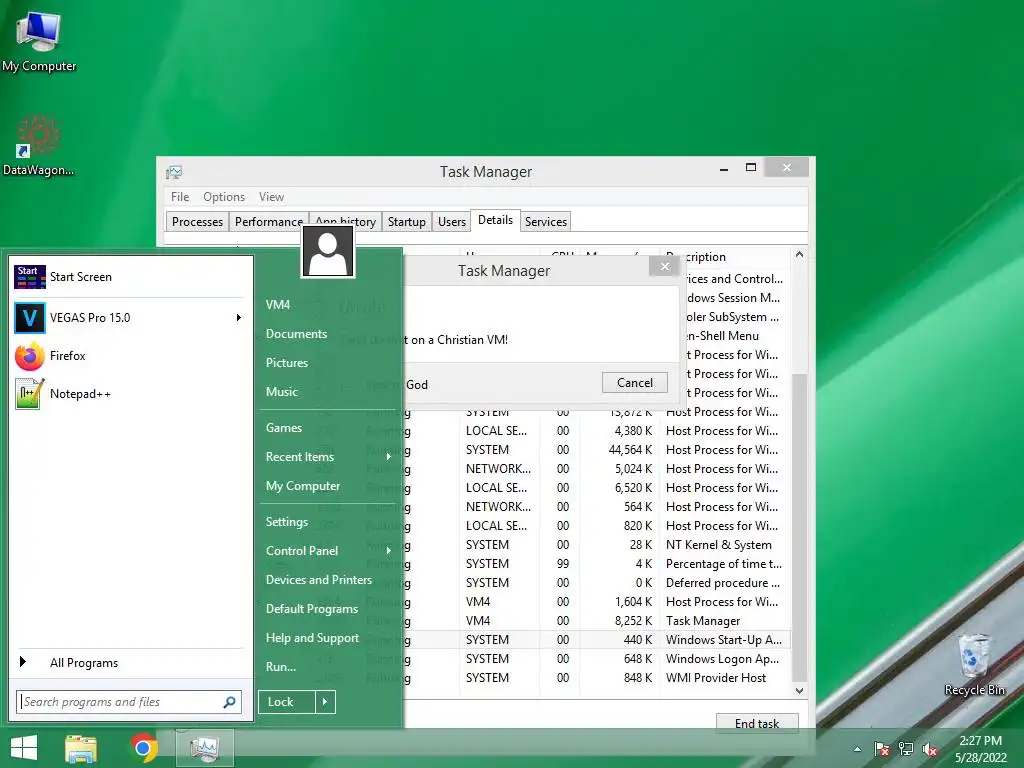Switch to the Users tab
This screenshot has height=768, width=1024.
(x=451, y=221)
